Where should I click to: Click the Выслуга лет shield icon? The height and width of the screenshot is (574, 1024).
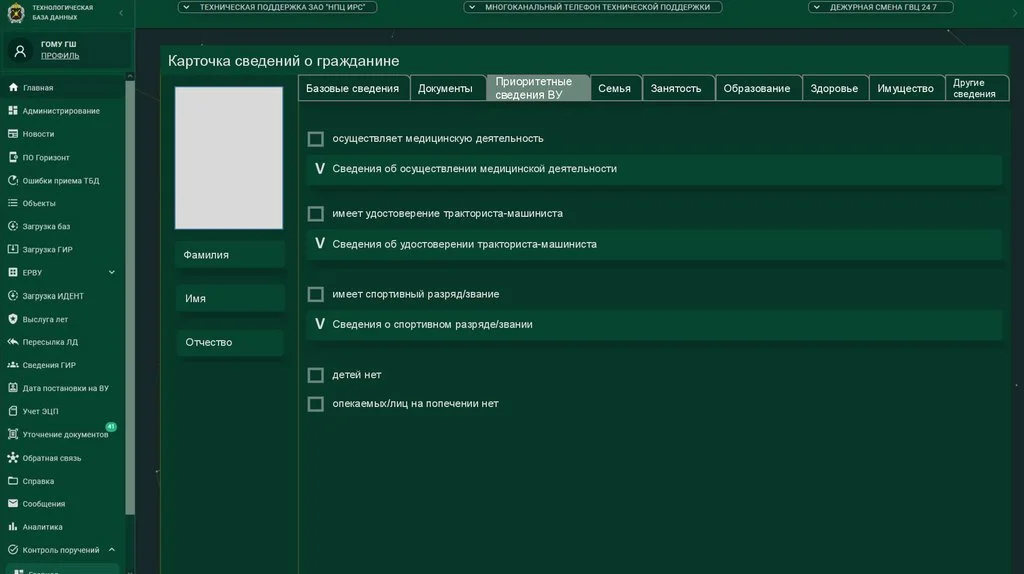(x=14, y=319)
